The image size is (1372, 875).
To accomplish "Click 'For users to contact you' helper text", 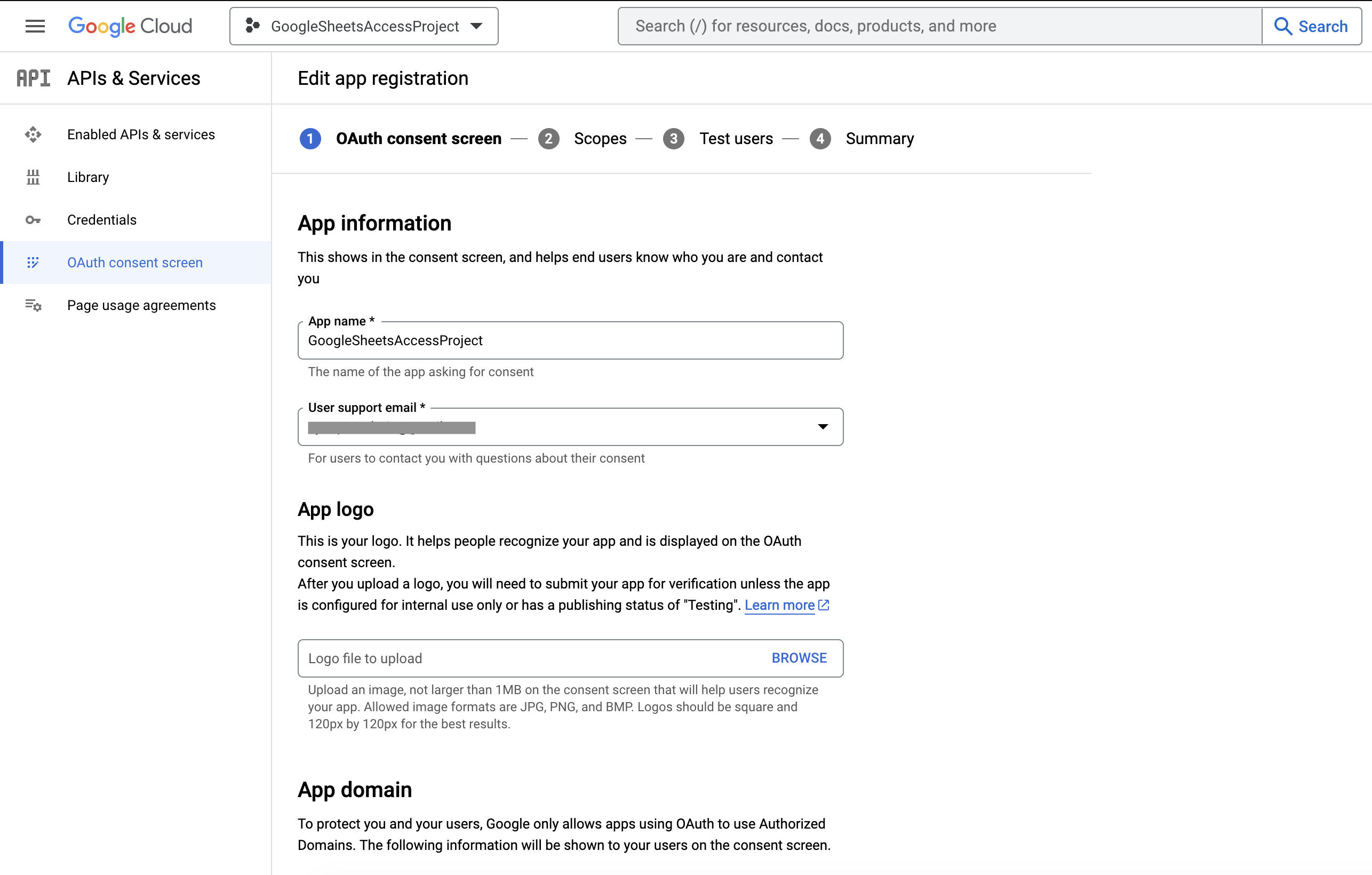I will click(476, 459).
